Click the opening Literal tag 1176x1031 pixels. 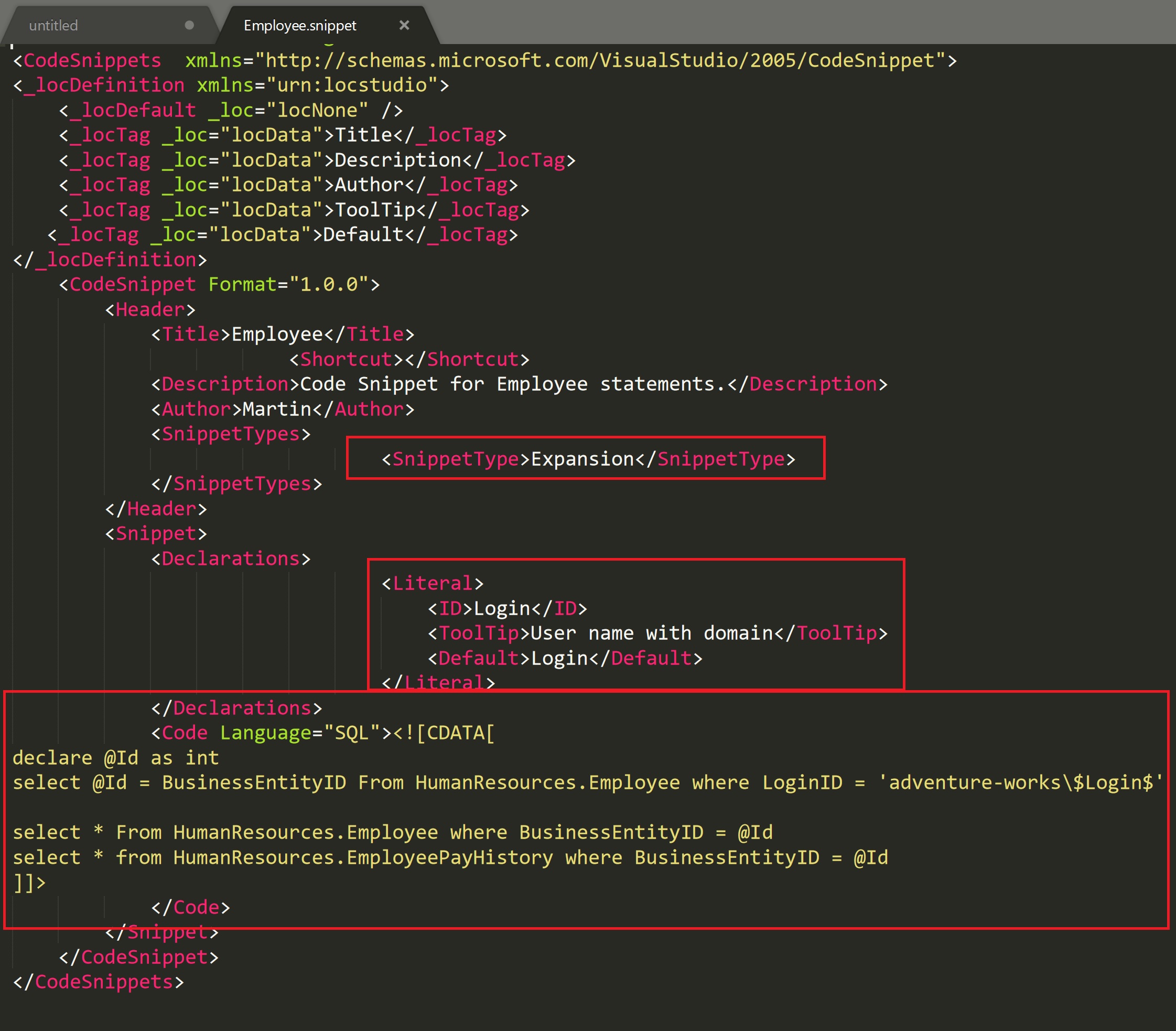point(433,583)
